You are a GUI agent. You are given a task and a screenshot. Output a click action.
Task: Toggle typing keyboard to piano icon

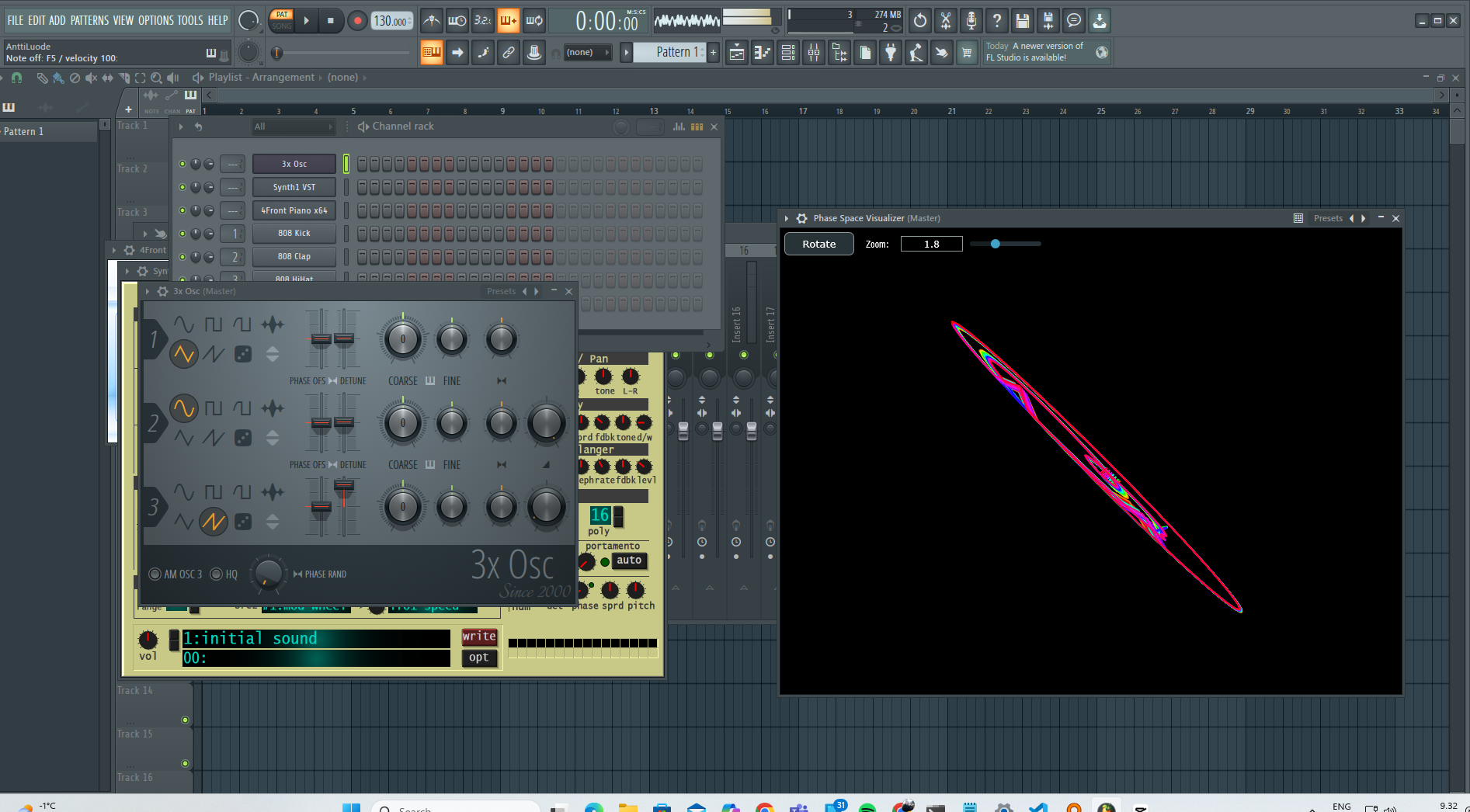(x=432, y=53)
